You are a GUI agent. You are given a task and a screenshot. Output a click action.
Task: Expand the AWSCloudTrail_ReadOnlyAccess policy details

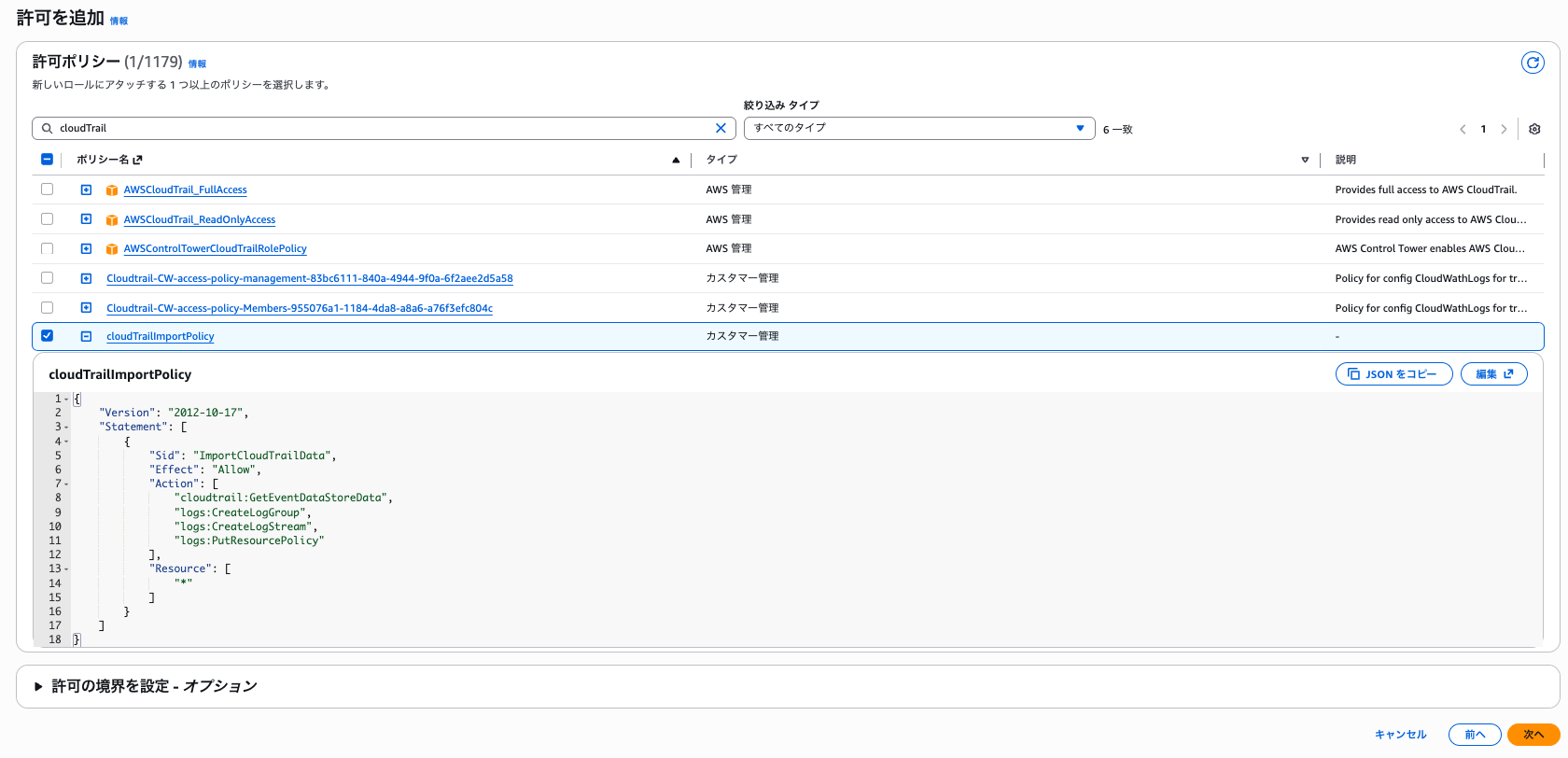[x=86, y=219]
